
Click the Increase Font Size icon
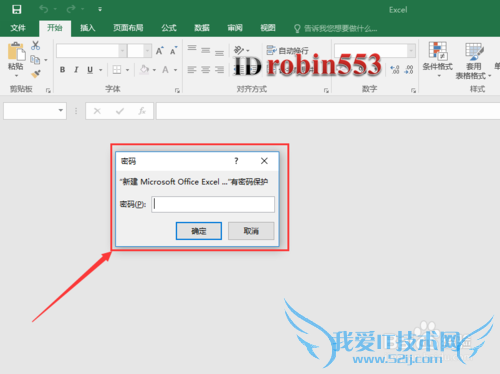point(160,51)
